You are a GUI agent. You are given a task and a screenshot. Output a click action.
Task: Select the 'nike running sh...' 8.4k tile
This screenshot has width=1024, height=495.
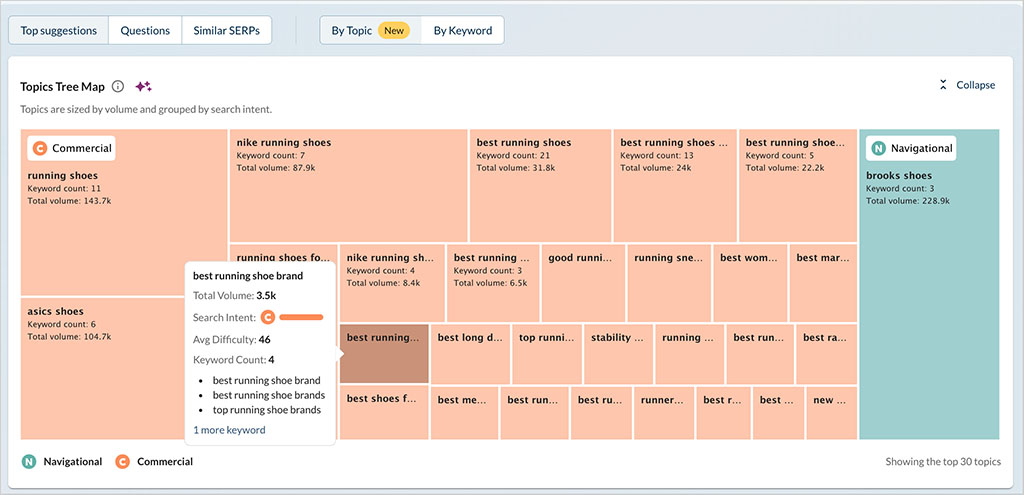coord(392,283)
